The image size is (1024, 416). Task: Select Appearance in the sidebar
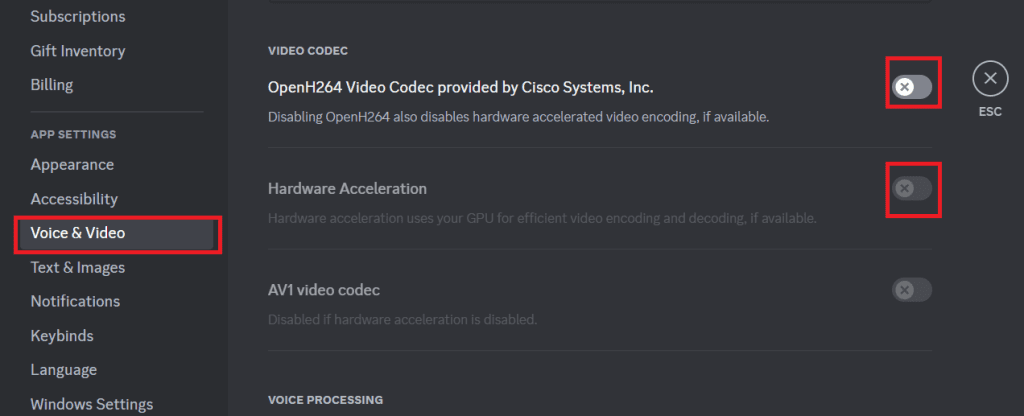tap(72, 165)
